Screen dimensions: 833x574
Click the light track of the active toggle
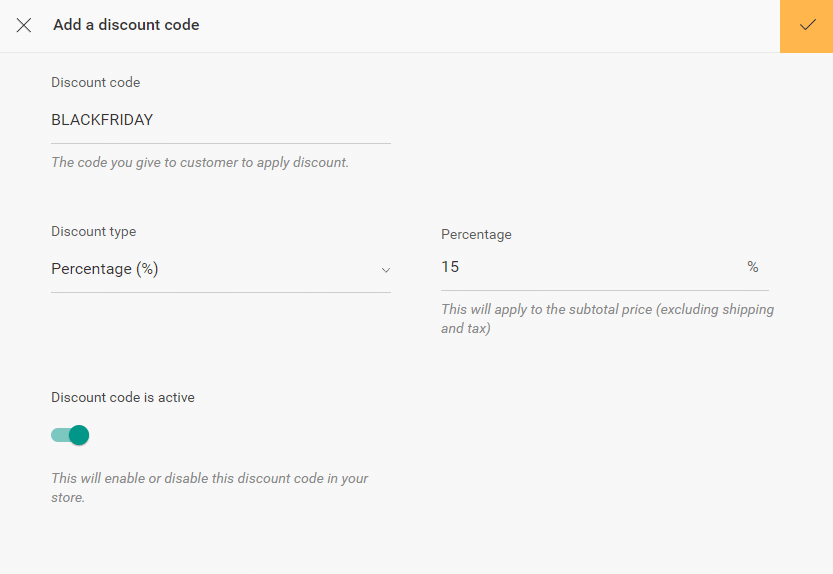click(x=58, y=435)
